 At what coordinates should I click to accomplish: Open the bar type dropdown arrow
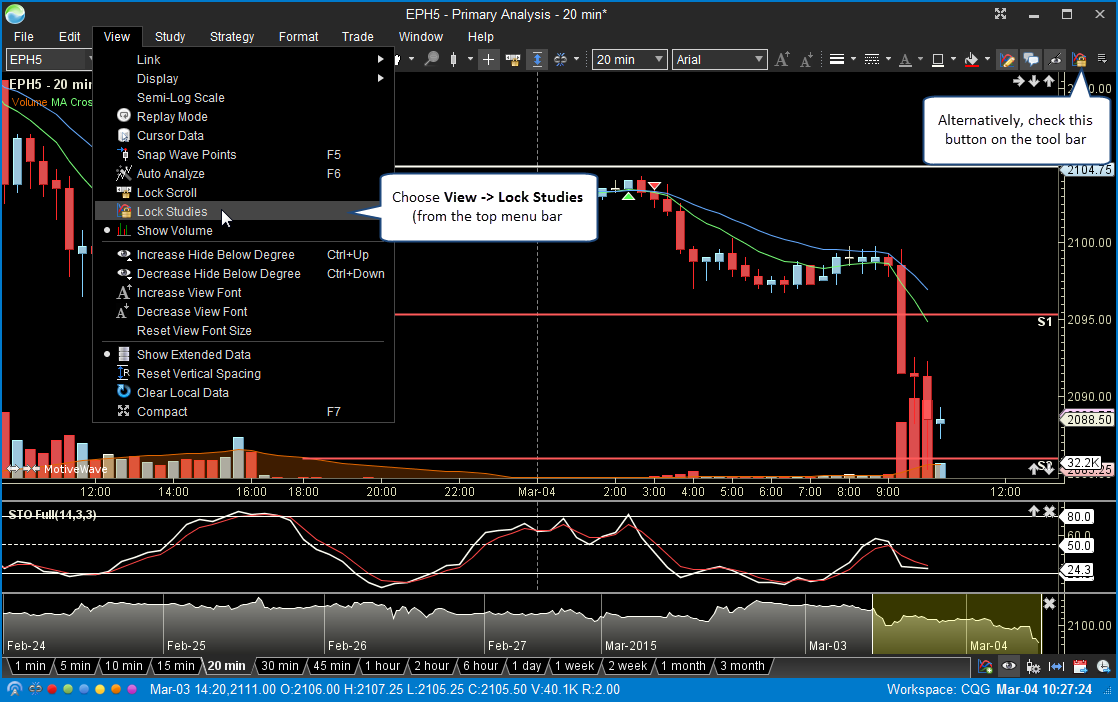pyautogui.click(x=470, y=59)
